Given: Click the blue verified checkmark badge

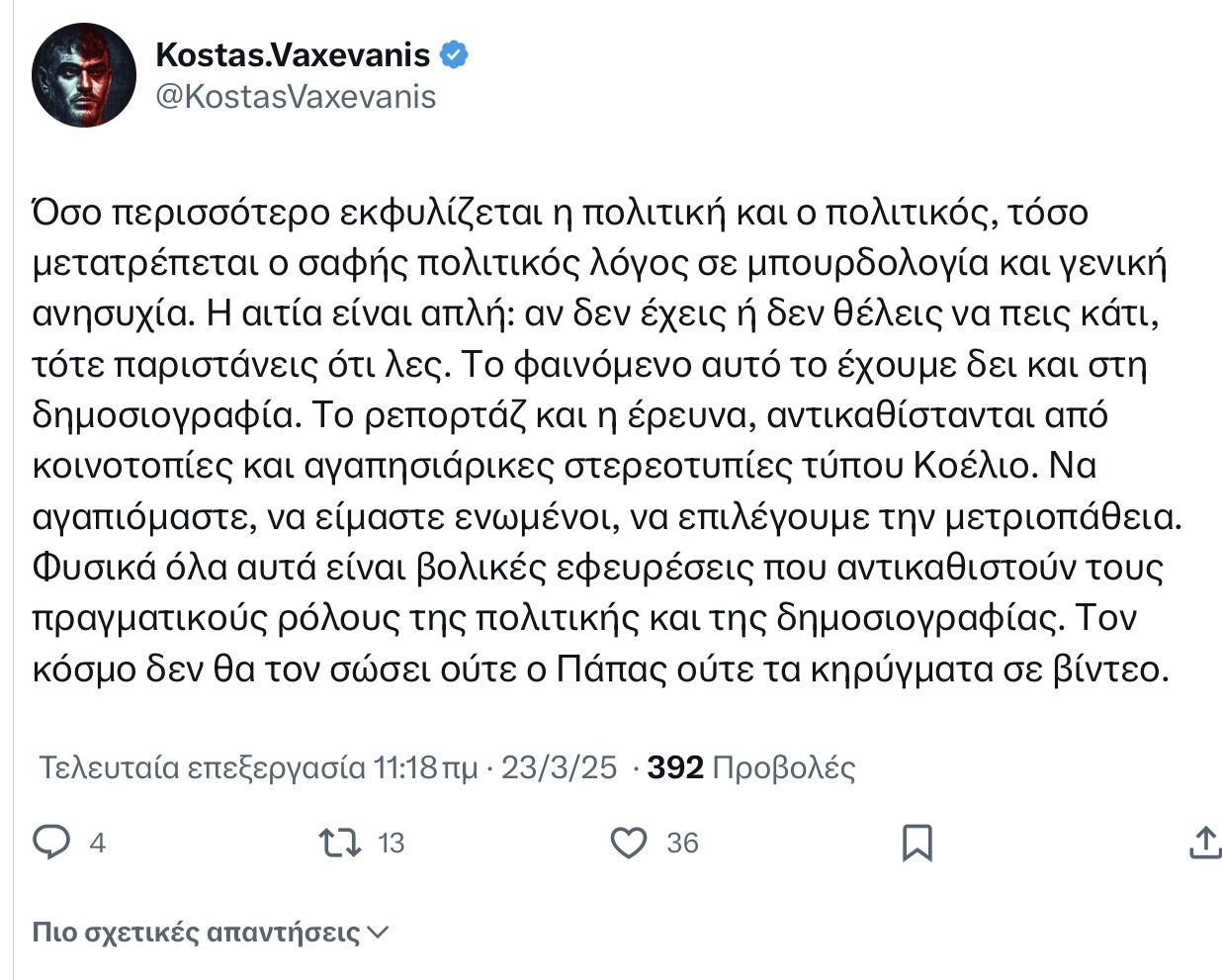Looking at the screenshot, I should 453,55.
